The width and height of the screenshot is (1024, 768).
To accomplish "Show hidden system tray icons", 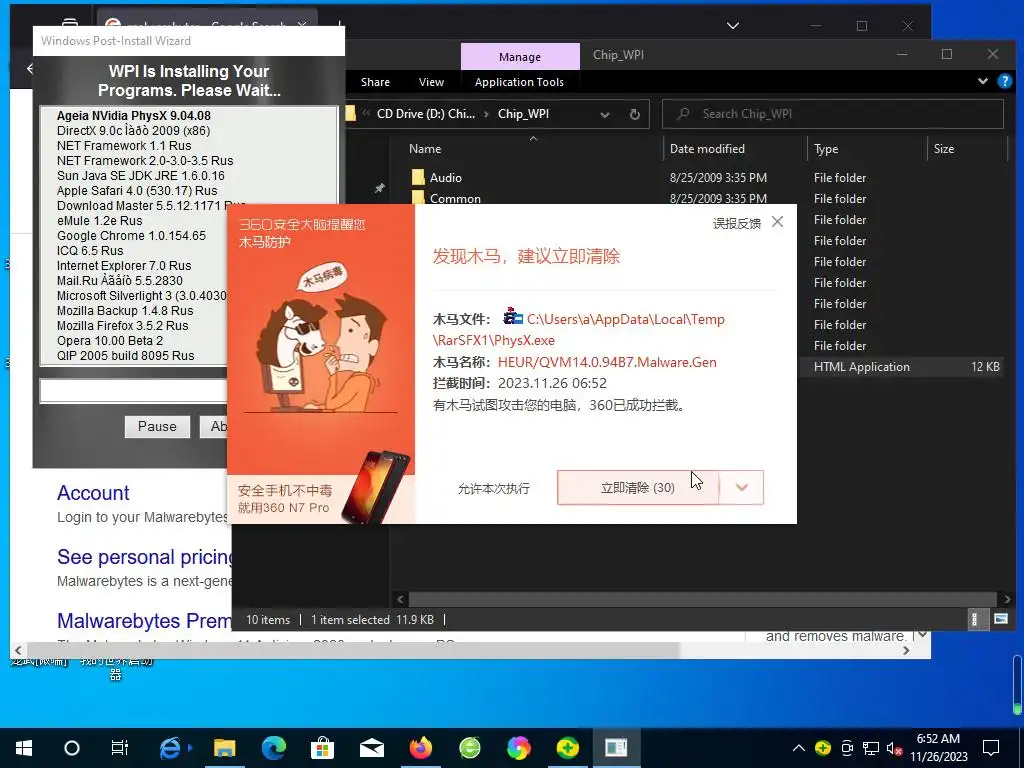I will pyautogui.click(x=798, y=748).
